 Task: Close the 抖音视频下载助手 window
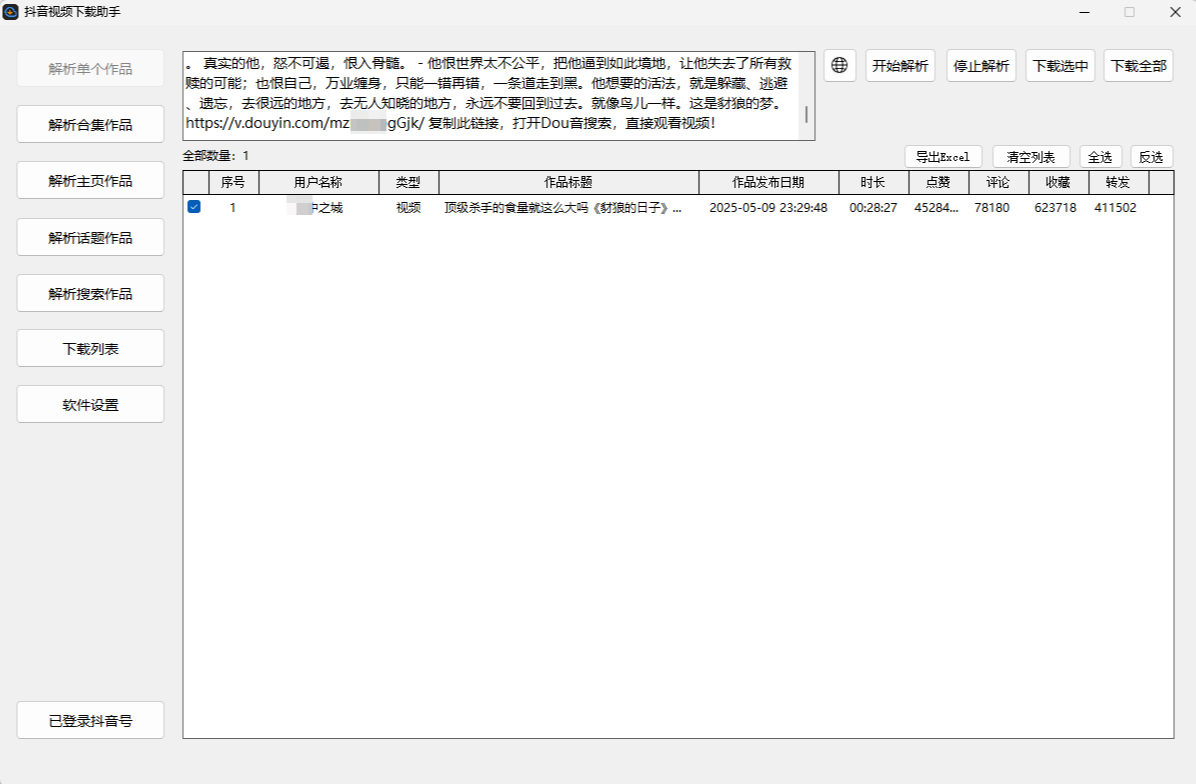tap(1175, 12)
